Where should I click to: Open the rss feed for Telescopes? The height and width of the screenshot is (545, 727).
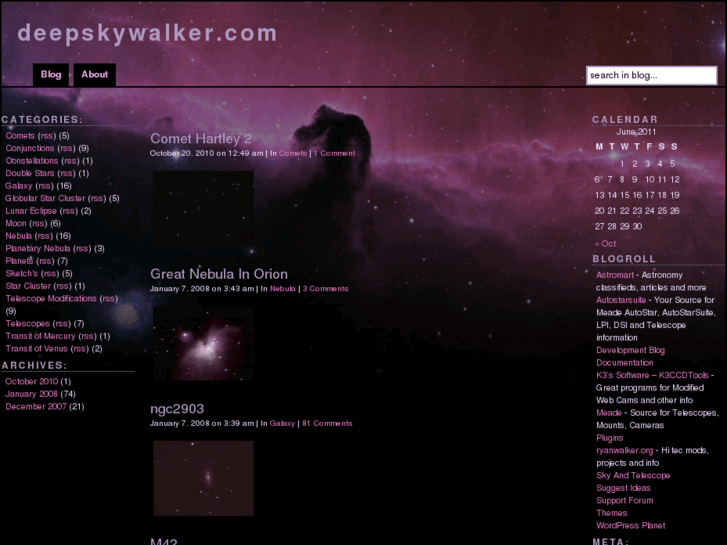tap(61, 323)
